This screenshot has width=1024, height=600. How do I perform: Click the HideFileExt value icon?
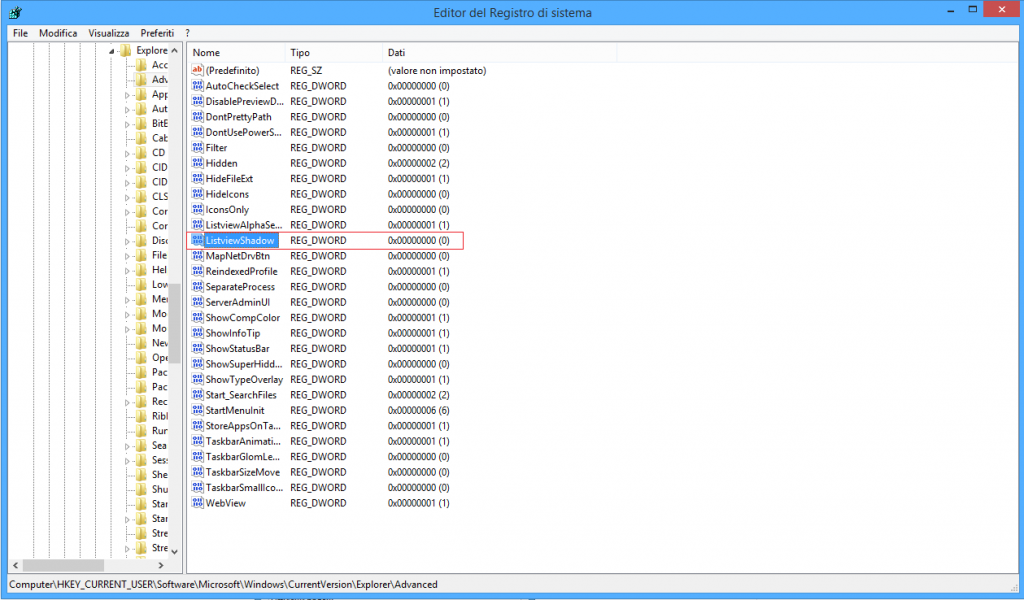pyautogui.click(x=197, y=178)
